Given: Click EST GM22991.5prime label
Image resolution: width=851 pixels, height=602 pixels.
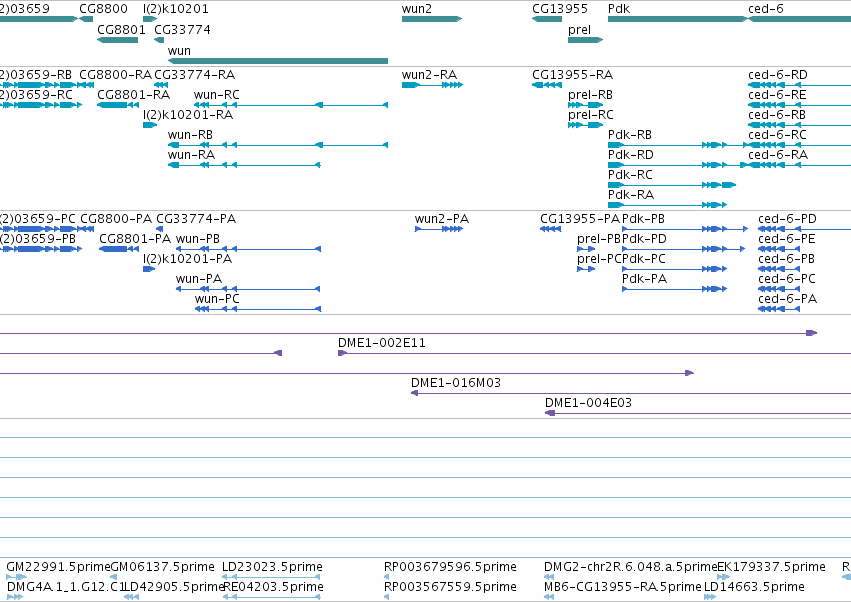Looking at the screenshot, I should pyautogui.click(x=58, y=567).
